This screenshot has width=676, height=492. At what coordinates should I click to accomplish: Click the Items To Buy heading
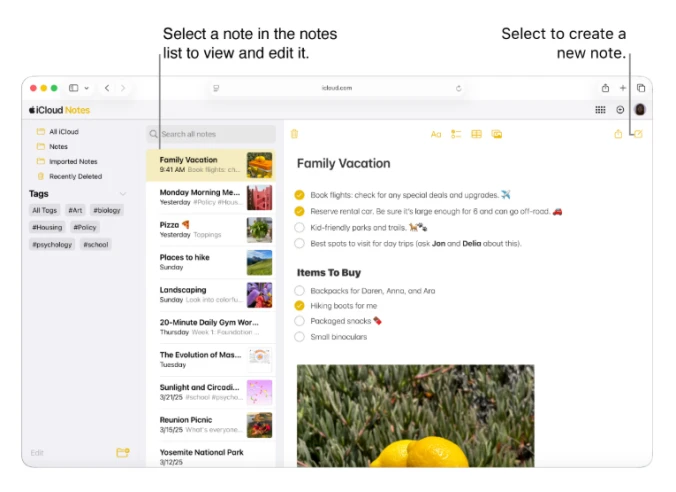329,273
